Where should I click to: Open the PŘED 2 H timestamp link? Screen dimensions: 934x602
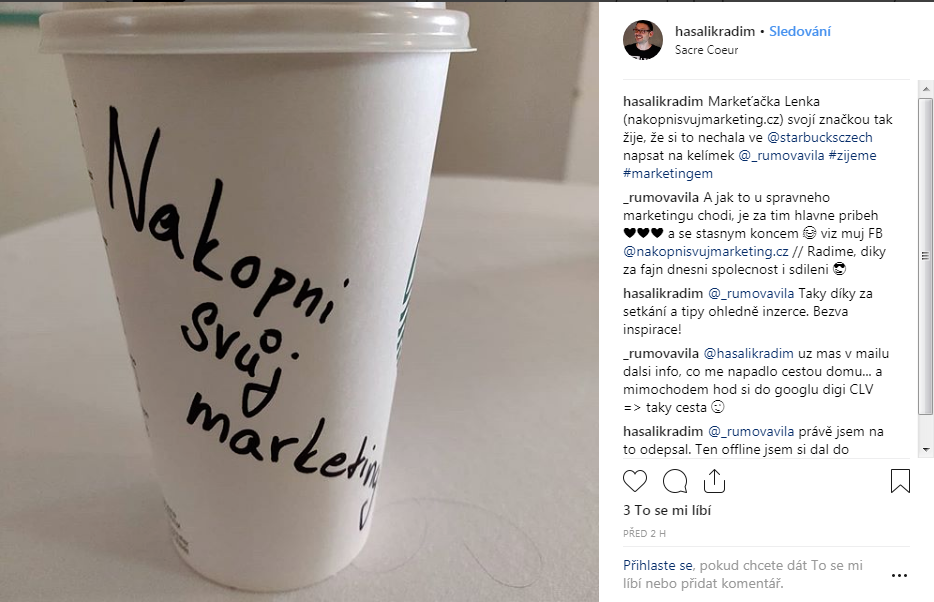coord(645,534)
